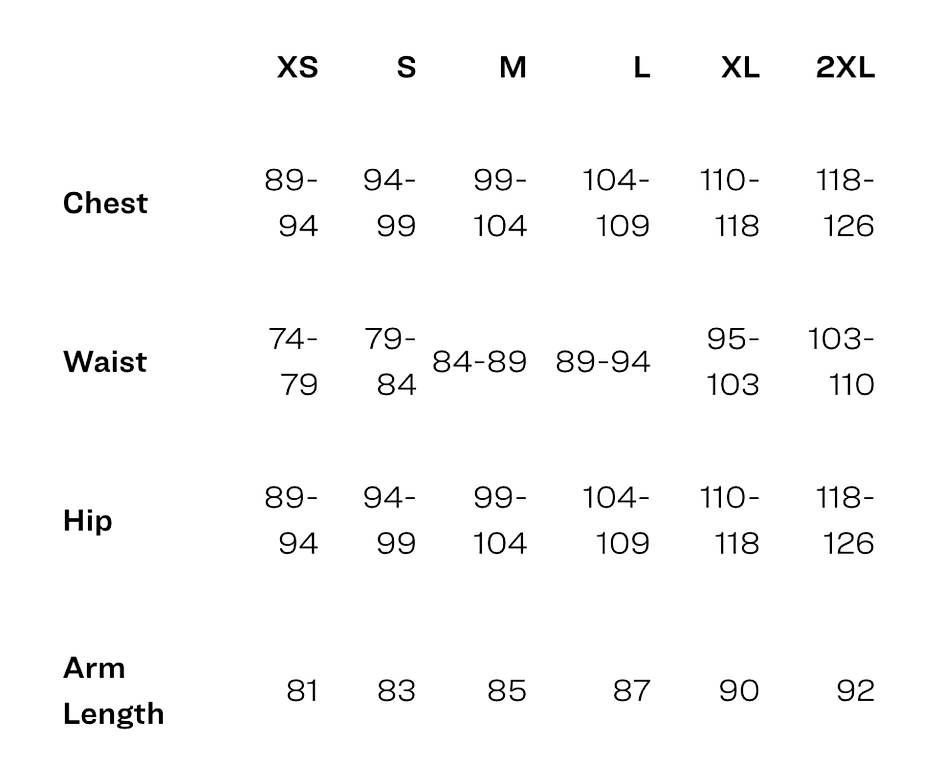Select arm length value 92
This screenshot has height=768, width=943.
tap(856, 691)
